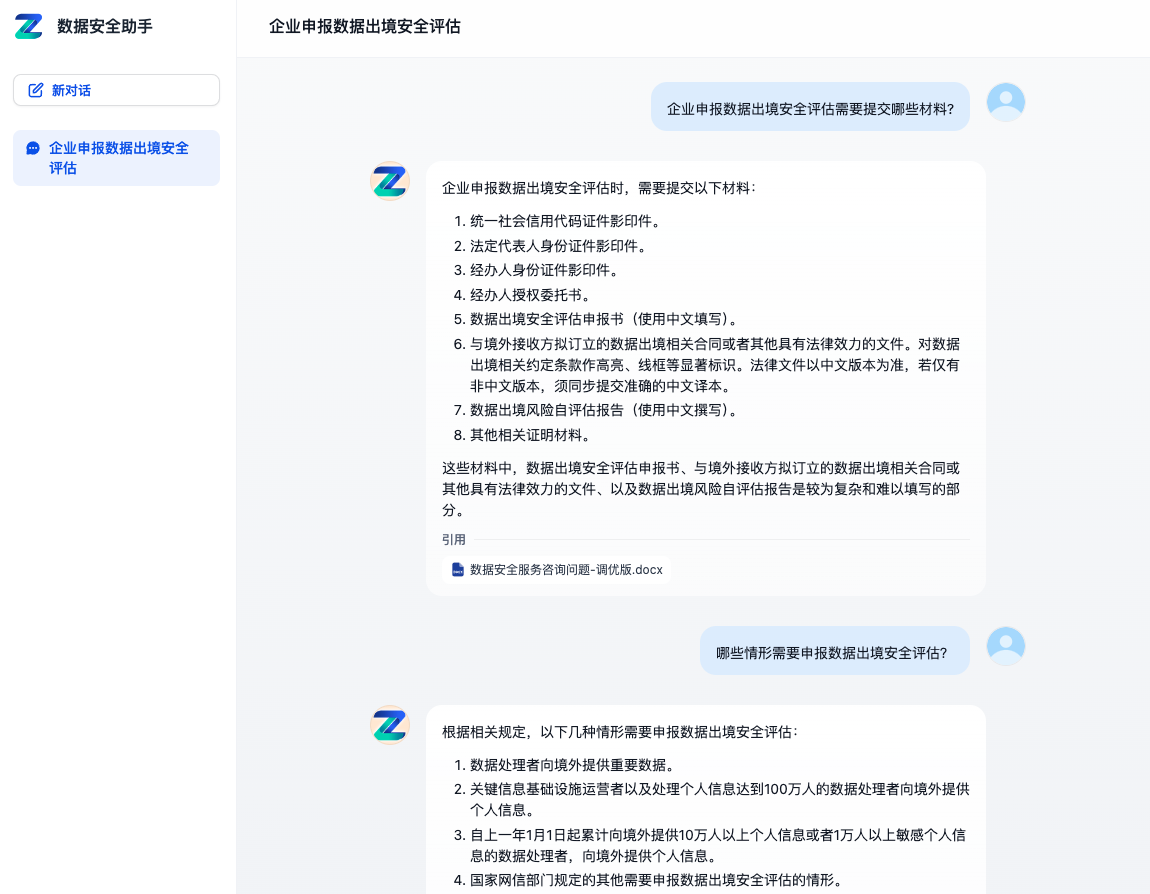This screenshot has height=894, width=1150.
Task: Click list item 经办人授权委托书
Action: point(532,296)
